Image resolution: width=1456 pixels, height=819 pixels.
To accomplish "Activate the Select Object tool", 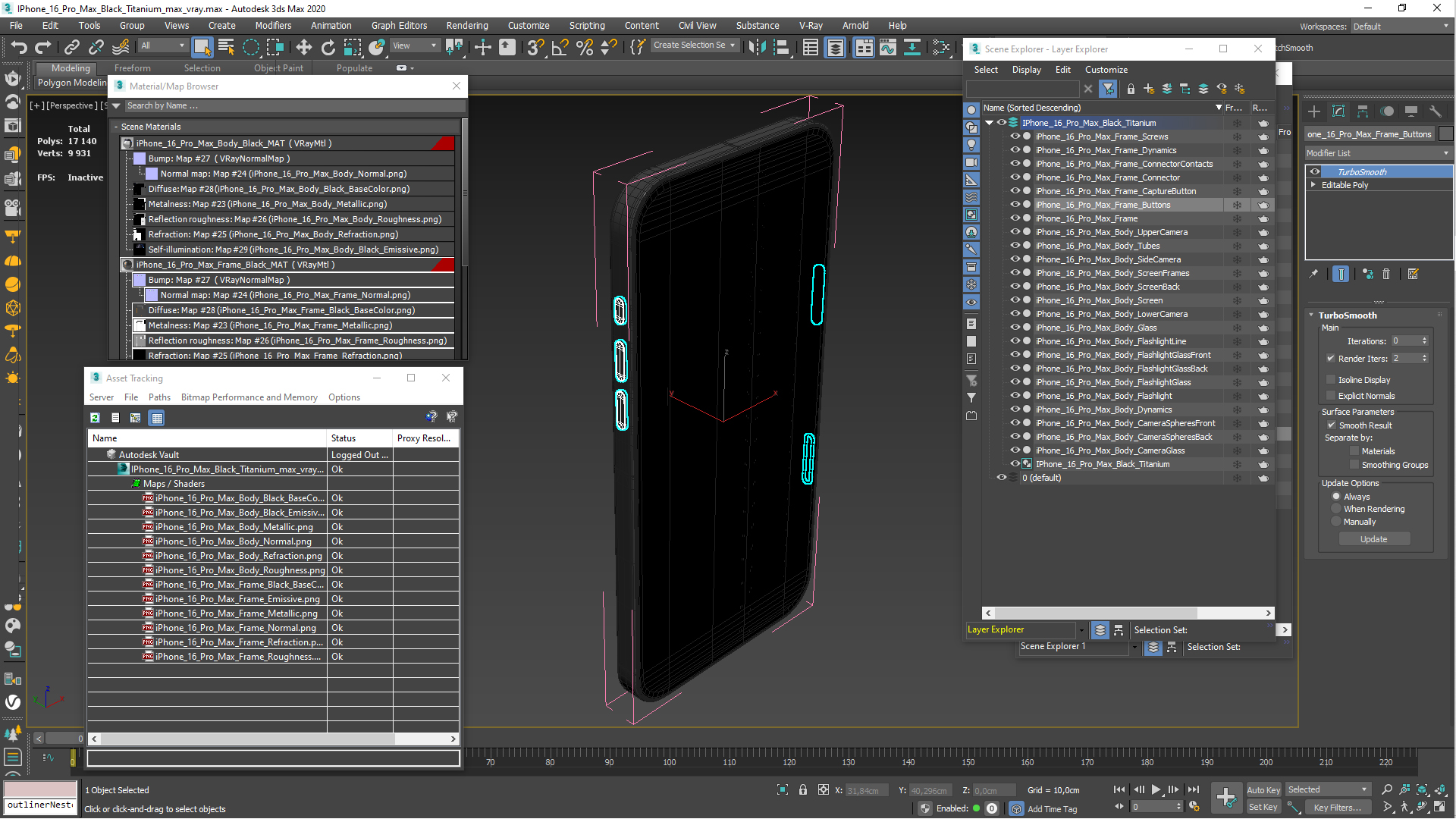I will pyautogui.click(x=202, y=47).
